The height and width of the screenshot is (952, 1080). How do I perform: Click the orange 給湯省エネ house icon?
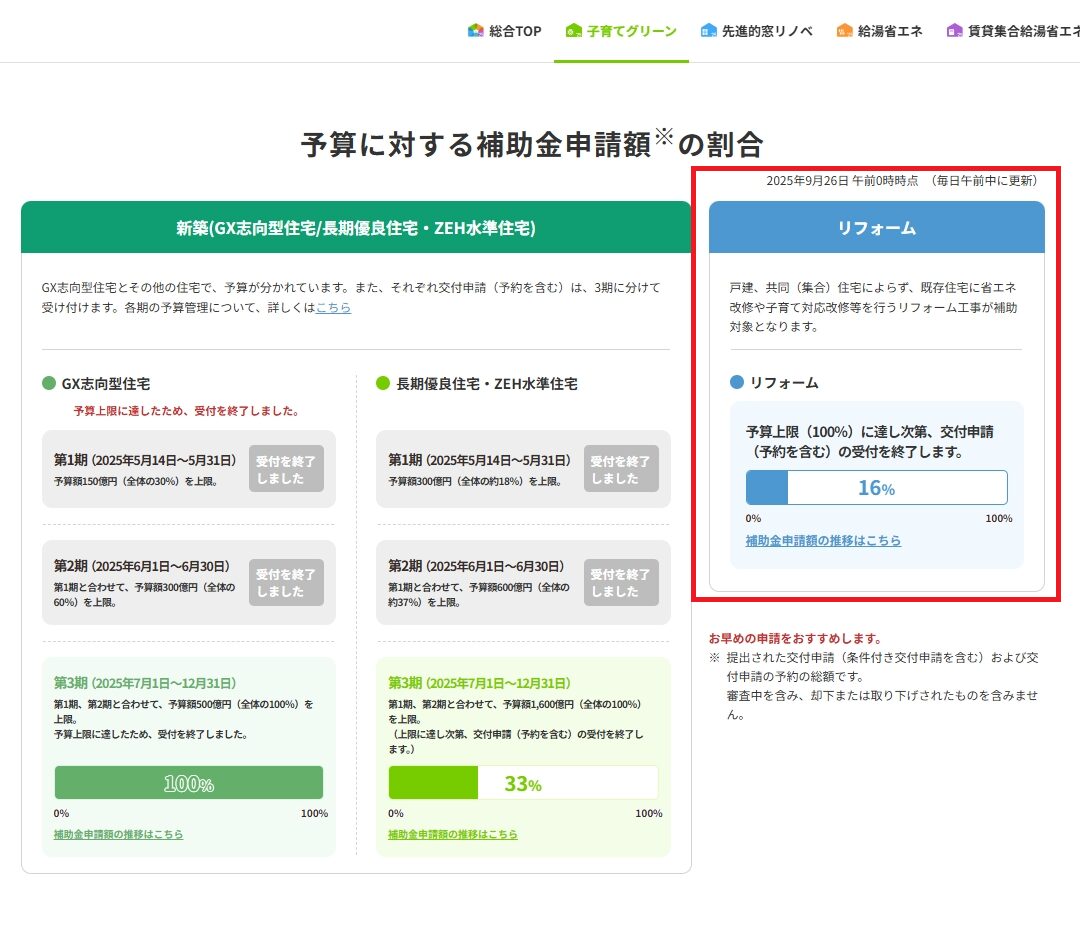[845, 31]
